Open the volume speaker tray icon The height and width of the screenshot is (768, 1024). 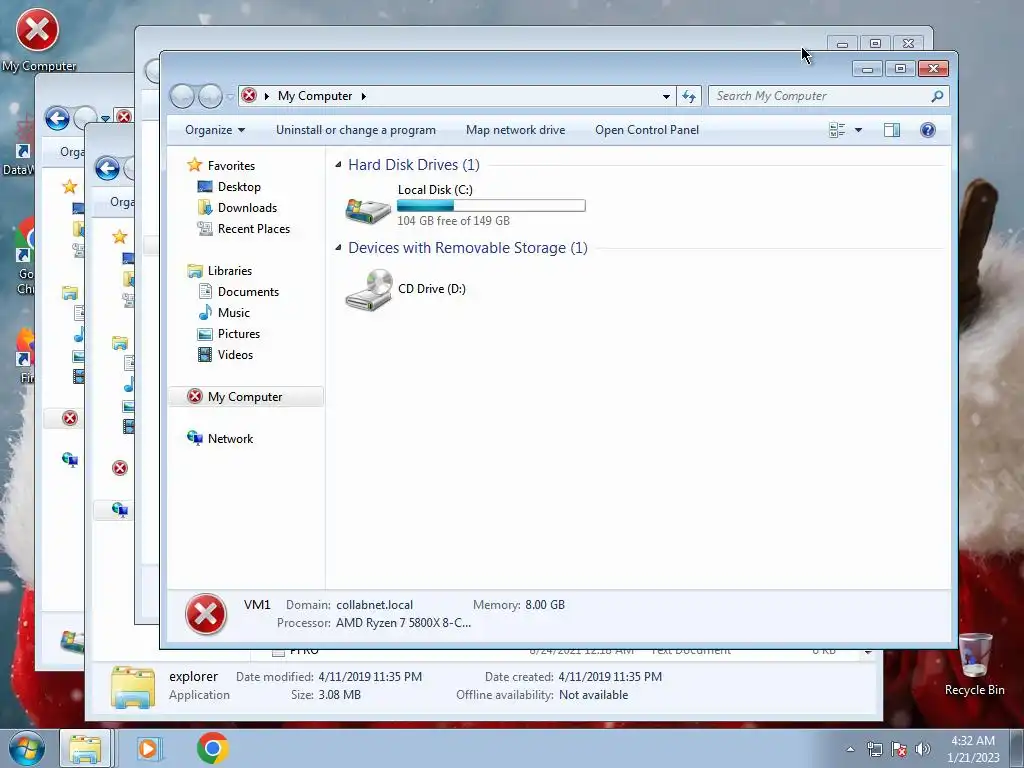922,749
